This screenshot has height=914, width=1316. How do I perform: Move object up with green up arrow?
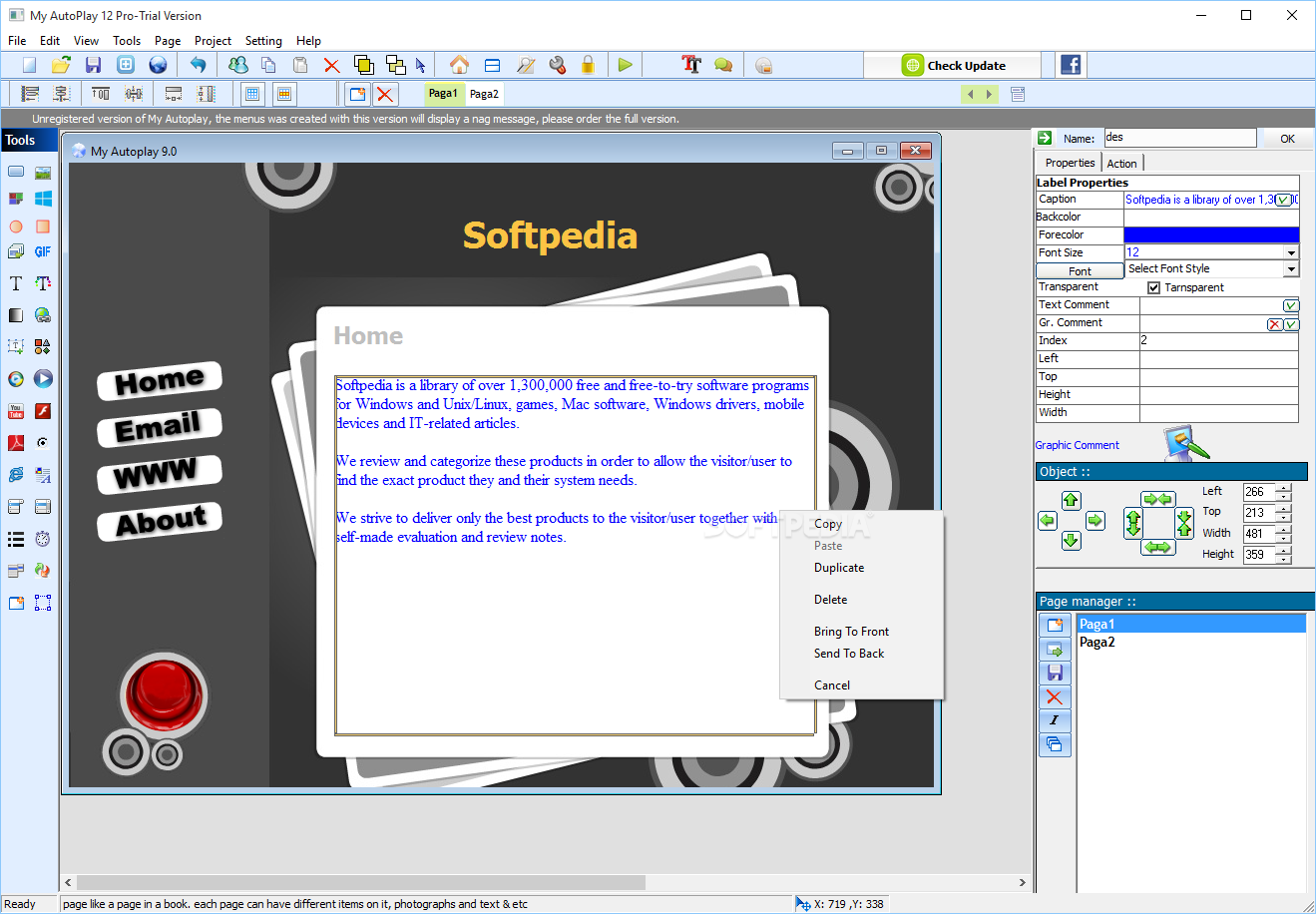pos(1071,500)
